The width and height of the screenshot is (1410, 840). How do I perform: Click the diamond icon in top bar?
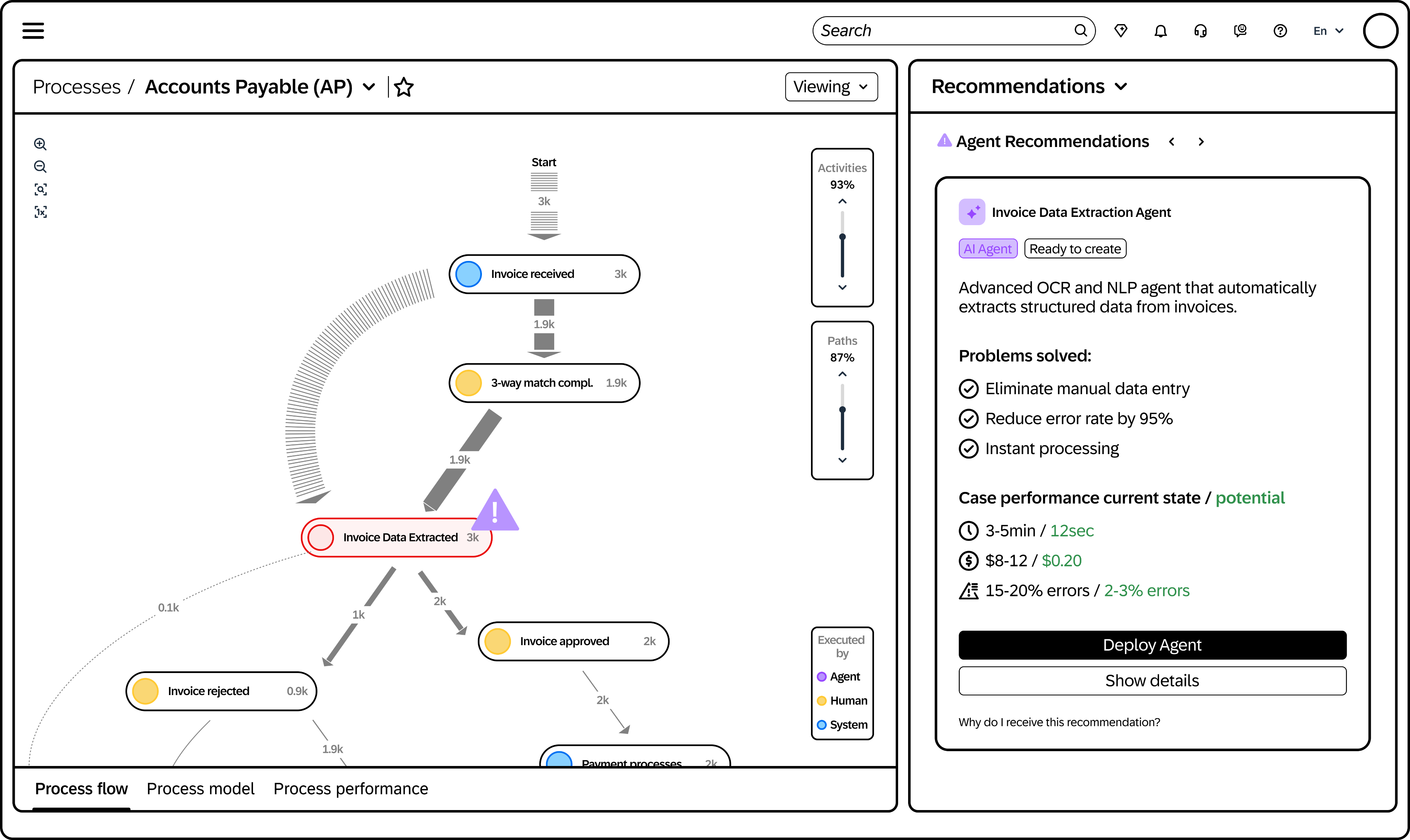click(x=1120, y=31)
